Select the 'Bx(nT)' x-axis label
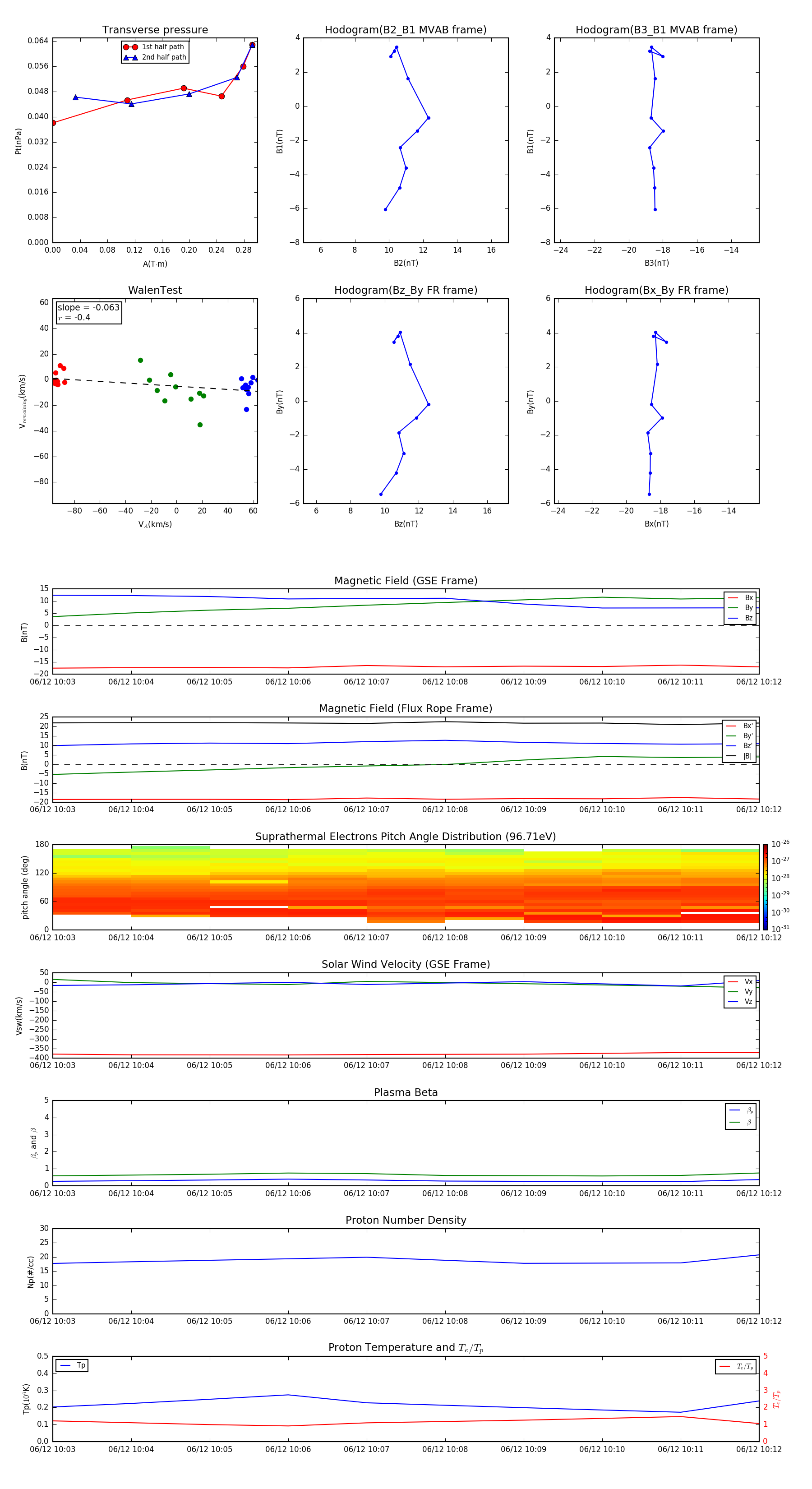 (x=656, y=524)
